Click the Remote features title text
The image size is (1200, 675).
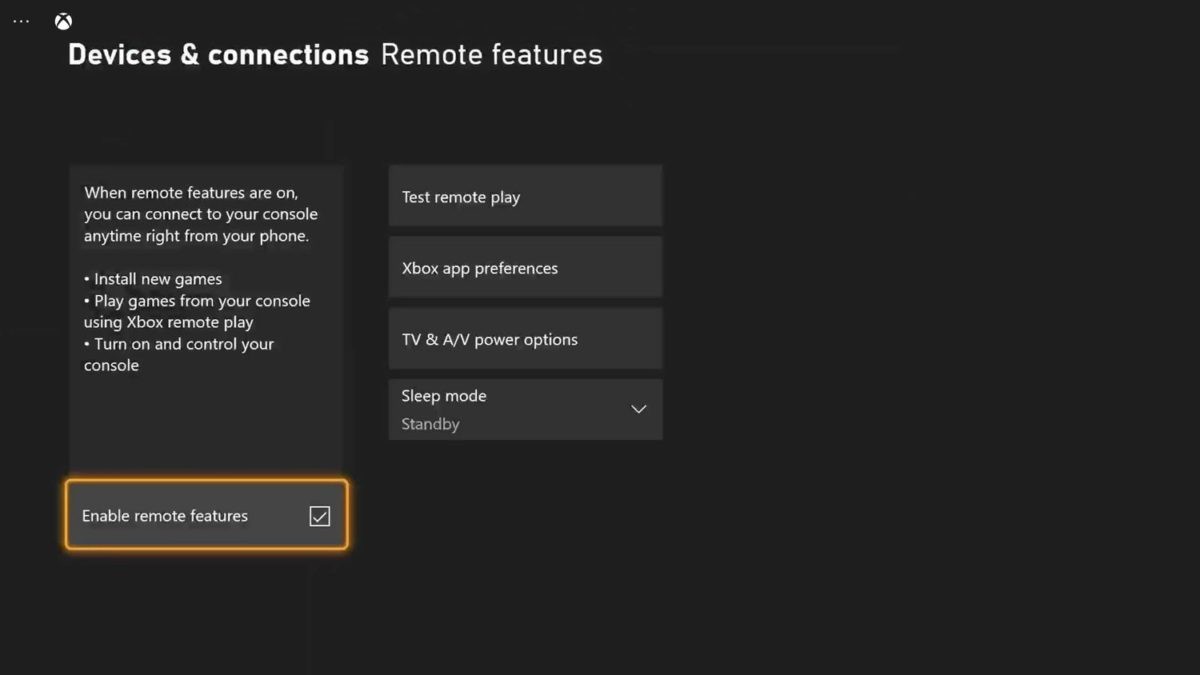[492, 54]
